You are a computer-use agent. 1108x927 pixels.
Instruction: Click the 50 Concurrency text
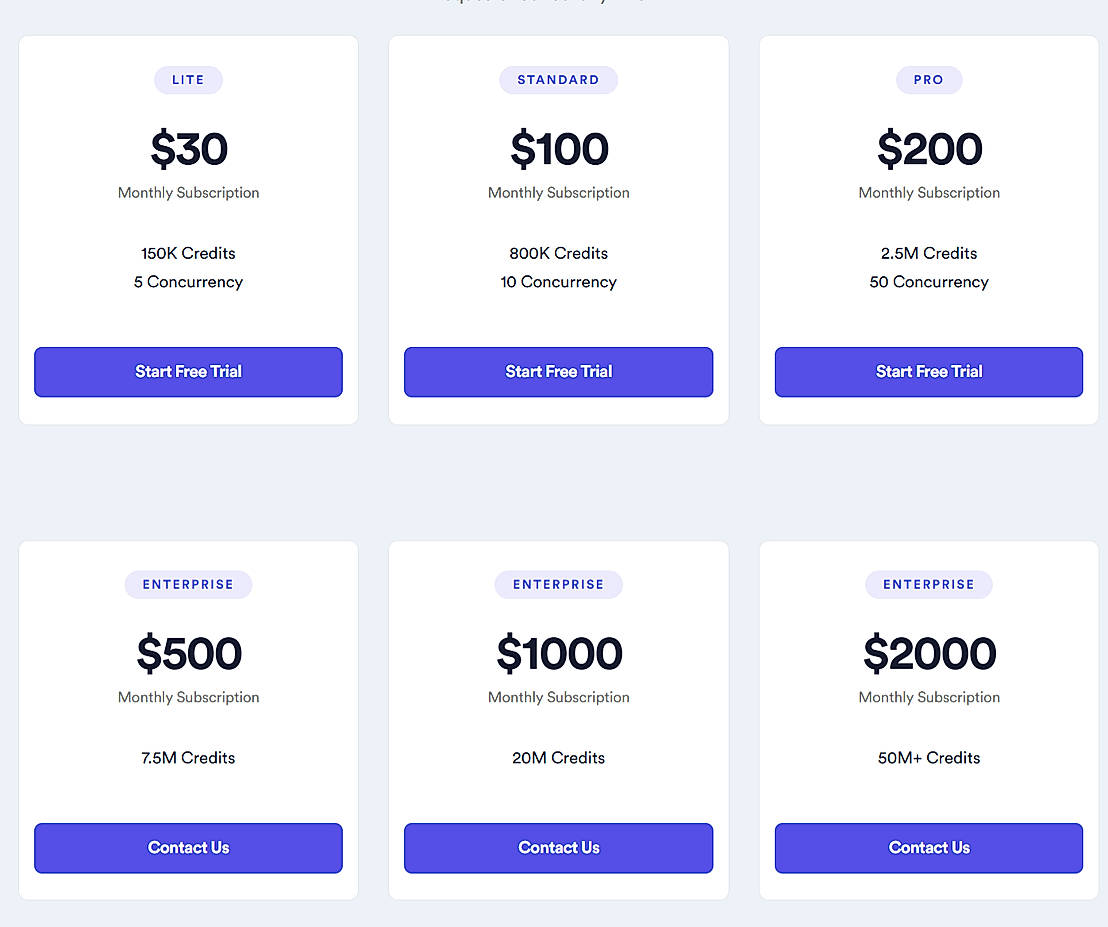(929, 282)
